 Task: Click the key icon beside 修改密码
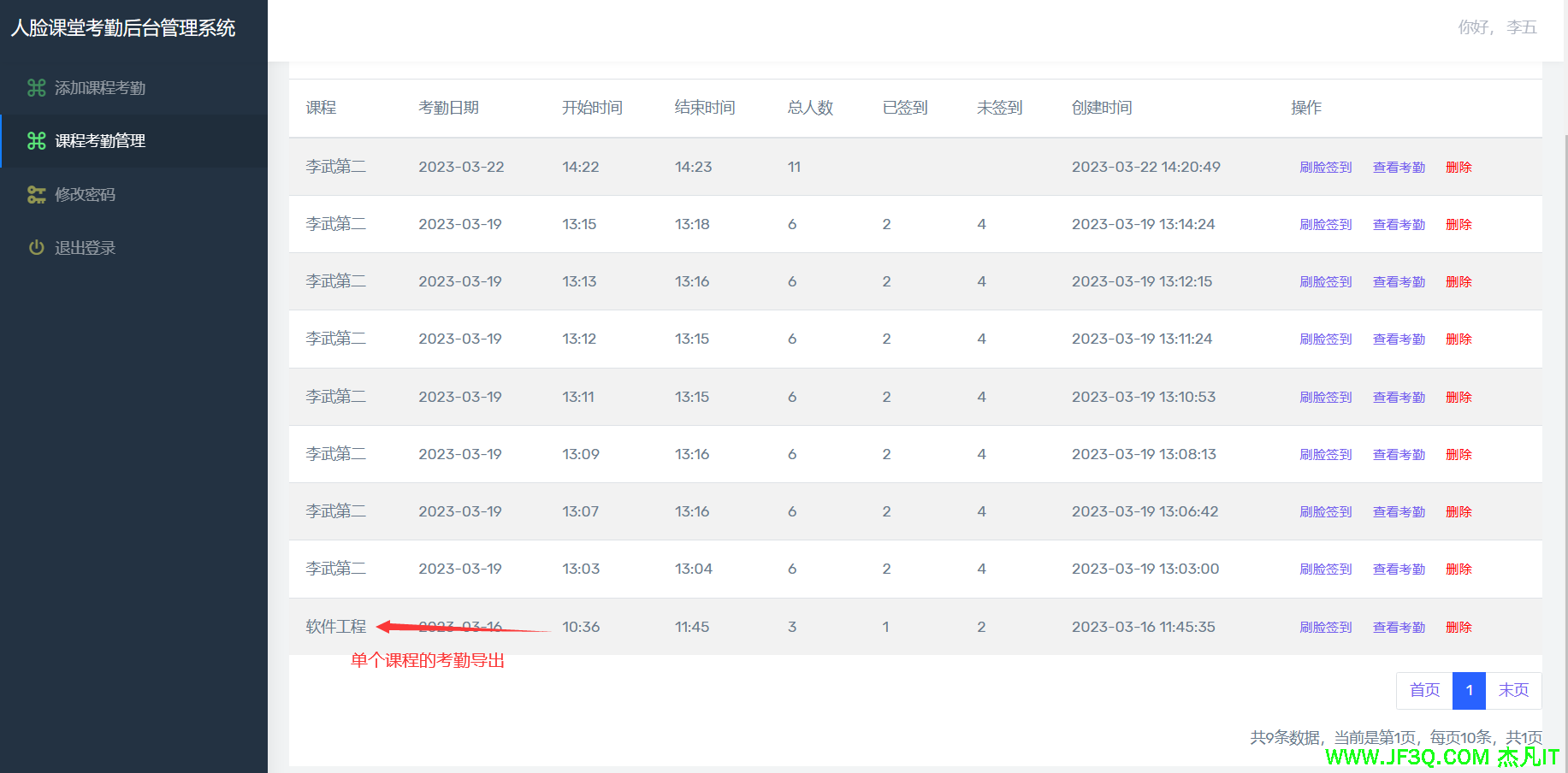(x=36, y=195)
